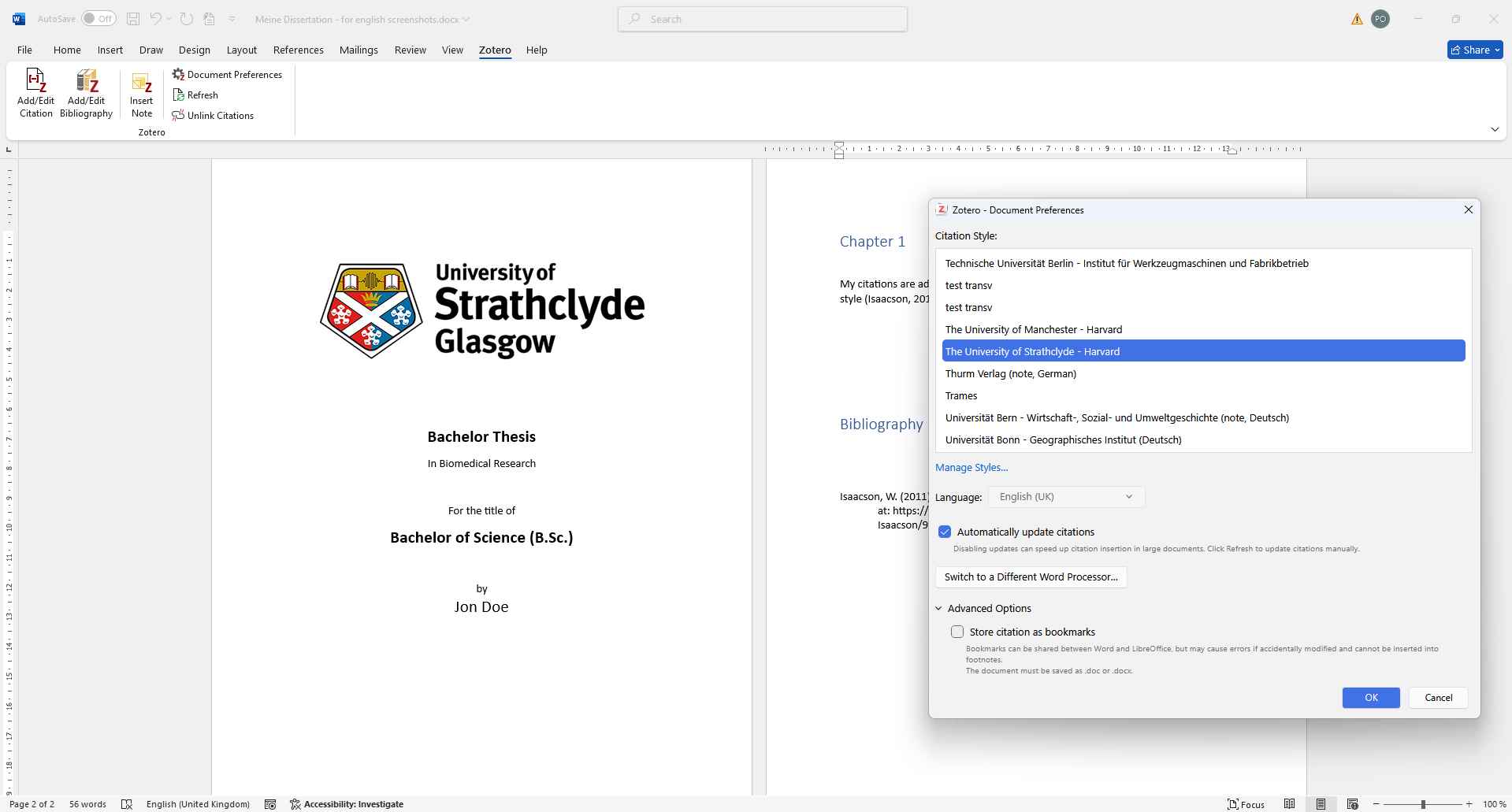Click the Save icon in title bar
This screenshot has height=812, width=1512.
point(133,19)
